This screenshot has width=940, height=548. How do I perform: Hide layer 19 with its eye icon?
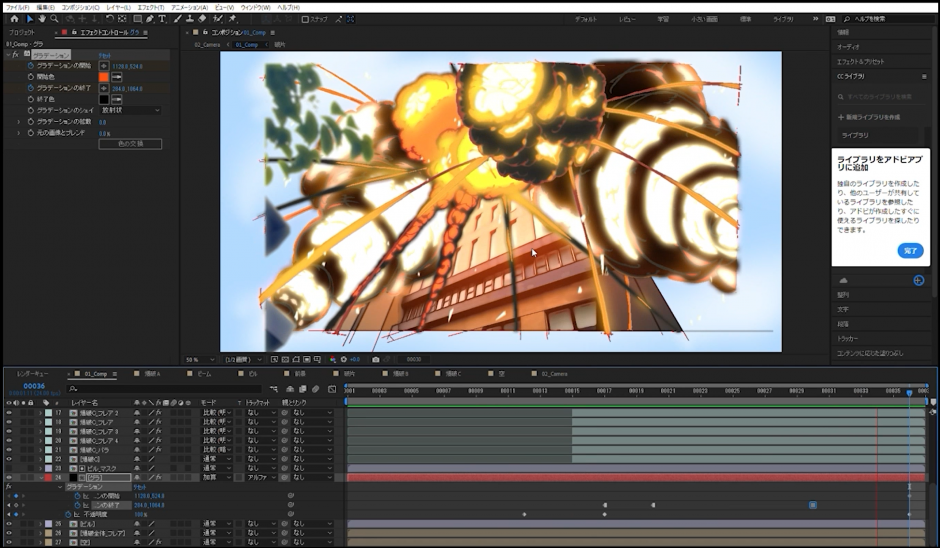[9, 431]
